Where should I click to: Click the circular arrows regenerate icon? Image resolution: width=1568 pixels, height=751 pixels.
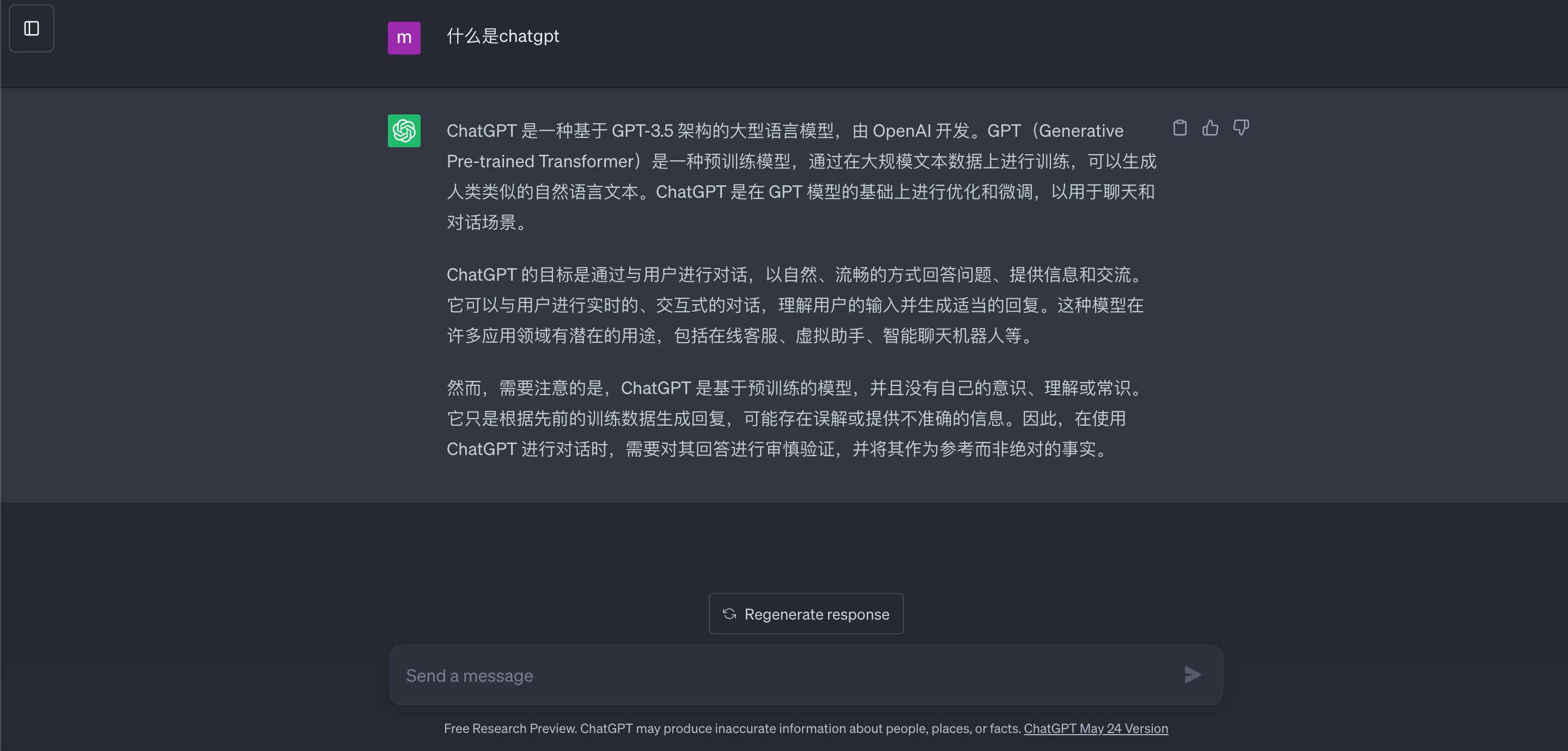pos(729,614)
